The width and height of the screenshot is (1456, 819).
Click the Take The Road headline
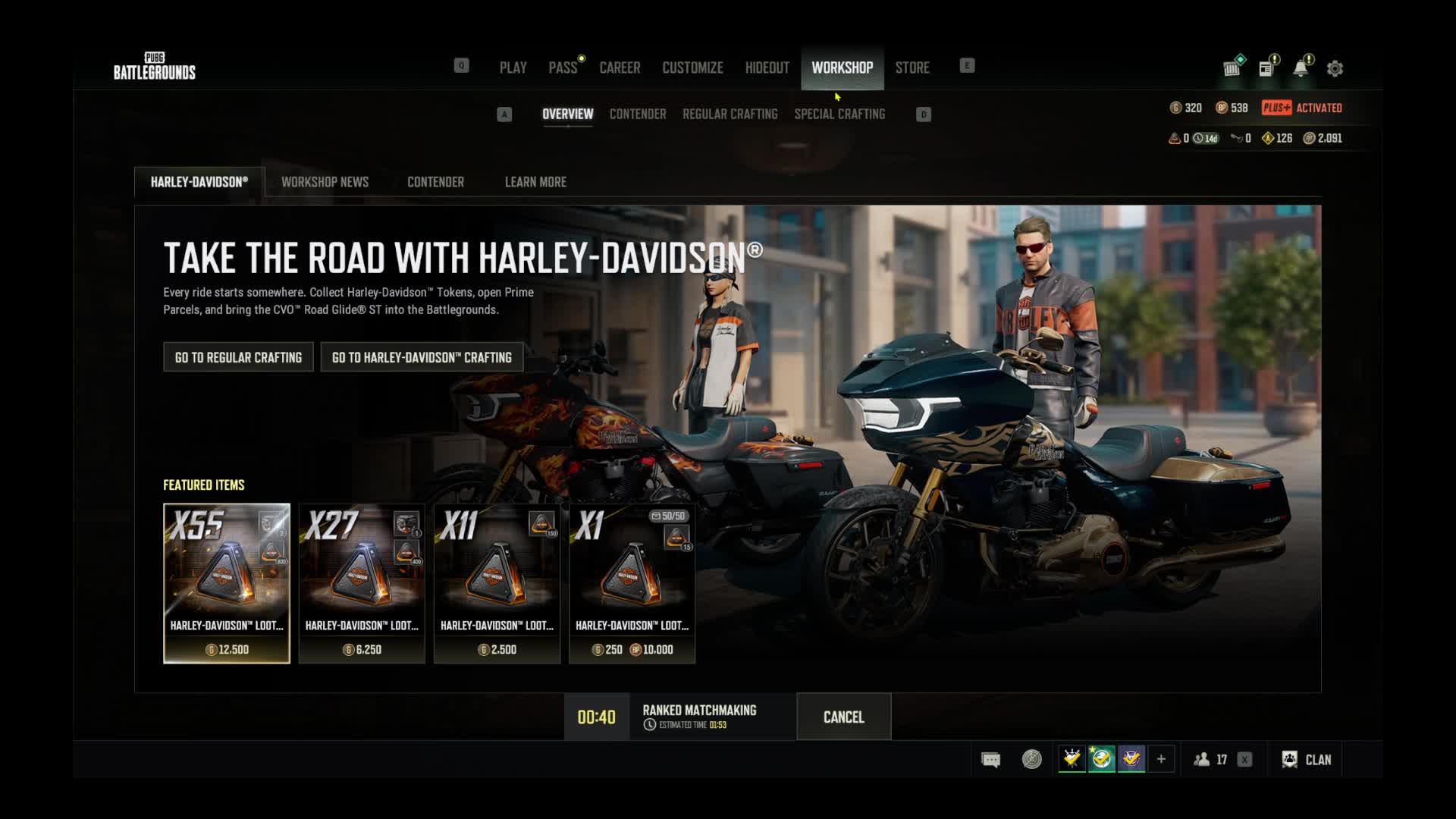(463, 258)
